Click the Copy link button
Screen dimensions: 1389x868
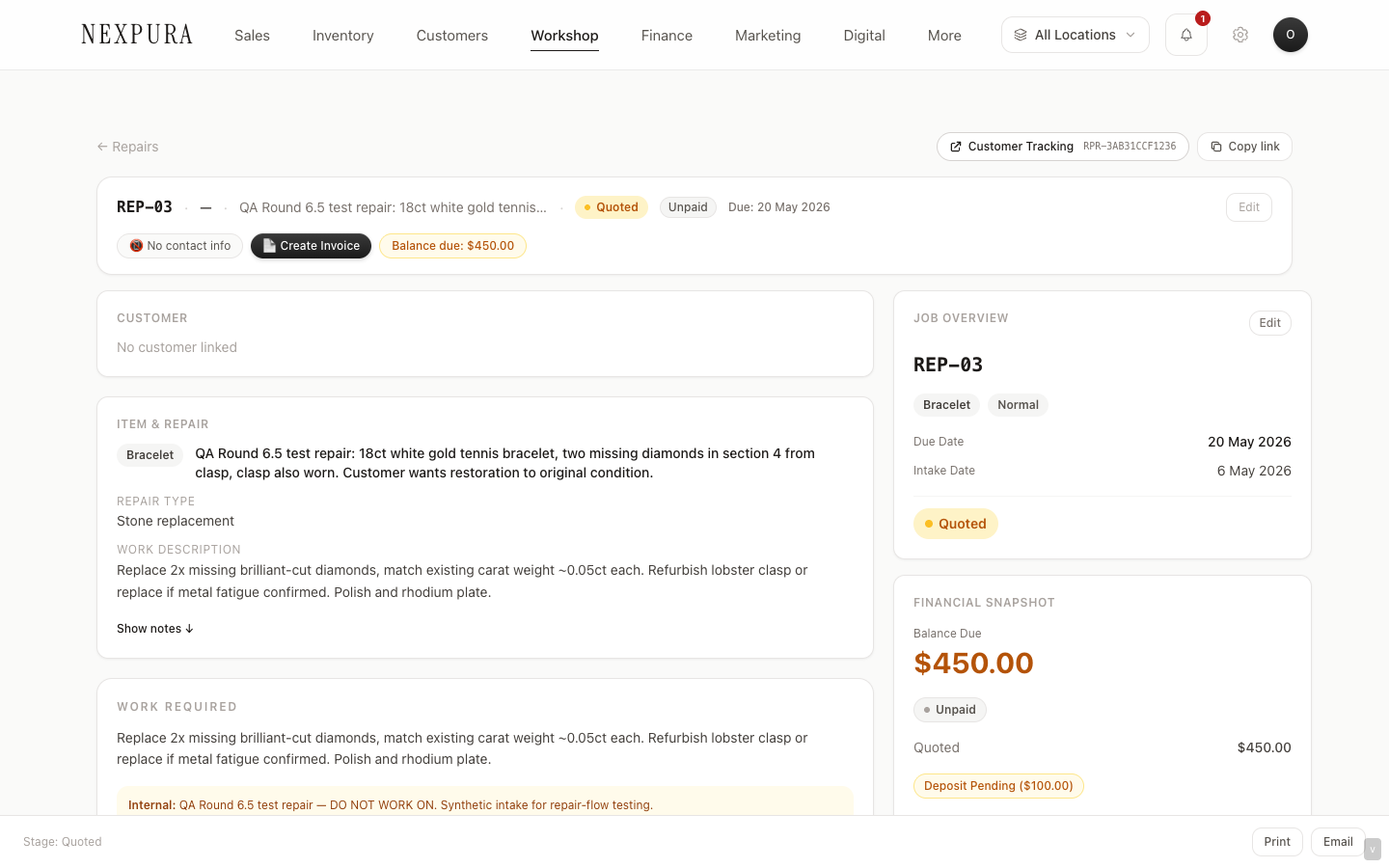(1244, 147)
